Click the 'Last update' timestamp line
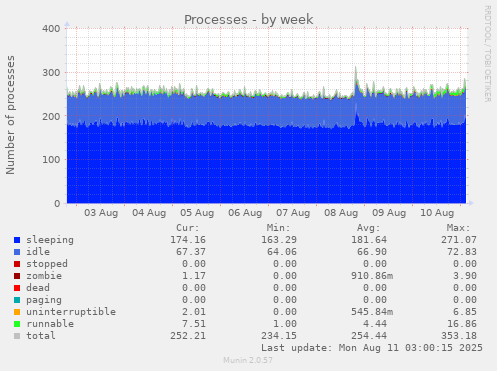 click(x=372, y=348)
